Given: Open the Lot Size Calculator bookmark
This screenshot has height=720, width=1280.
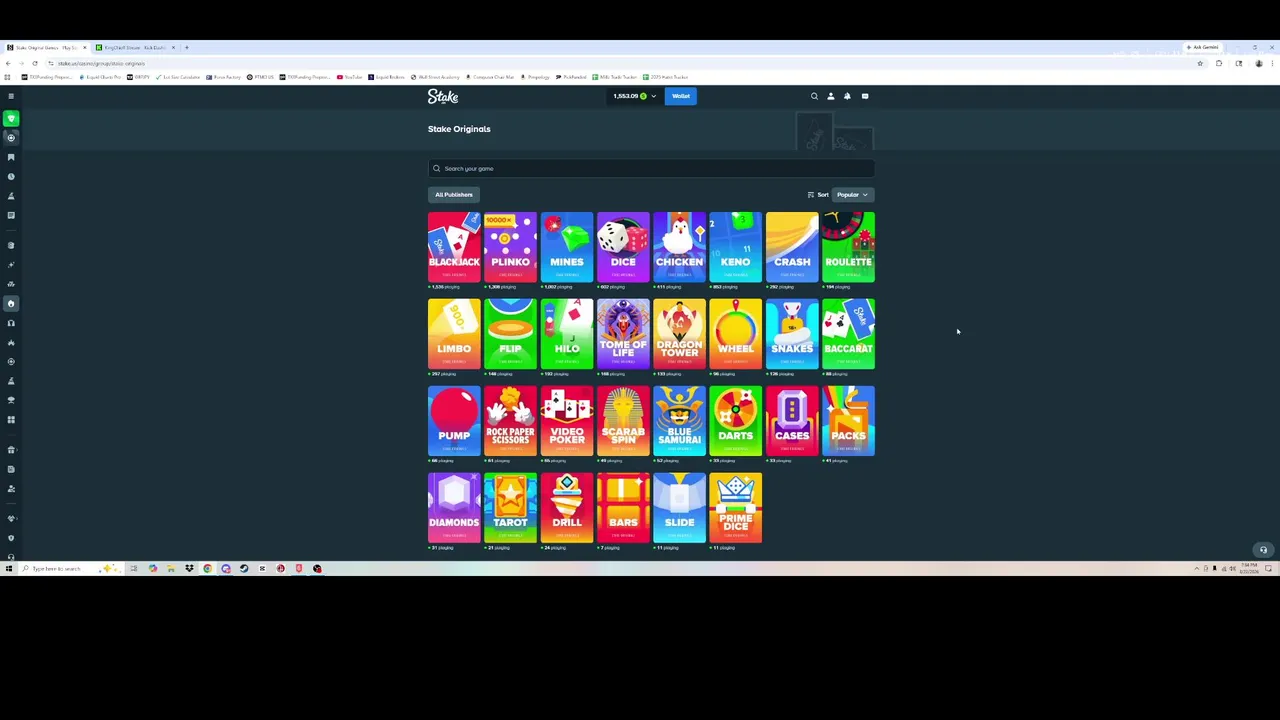Looking at the screenshot, I should [176, 77].
